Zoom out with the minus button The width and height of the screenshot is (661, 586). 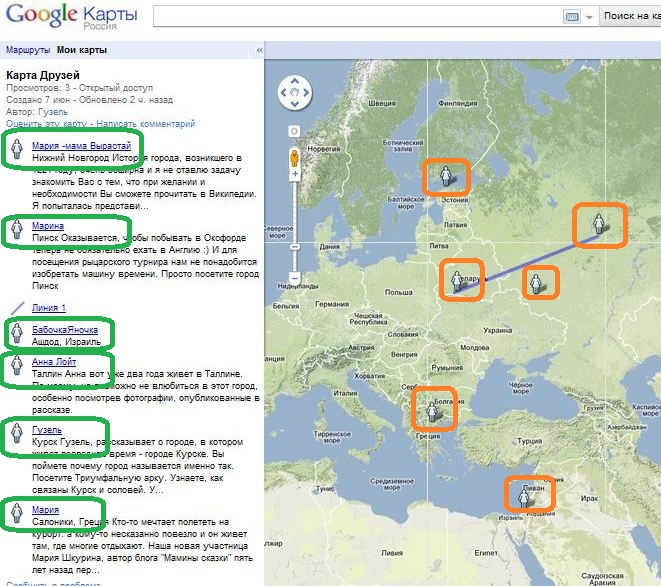click(295, 277)
